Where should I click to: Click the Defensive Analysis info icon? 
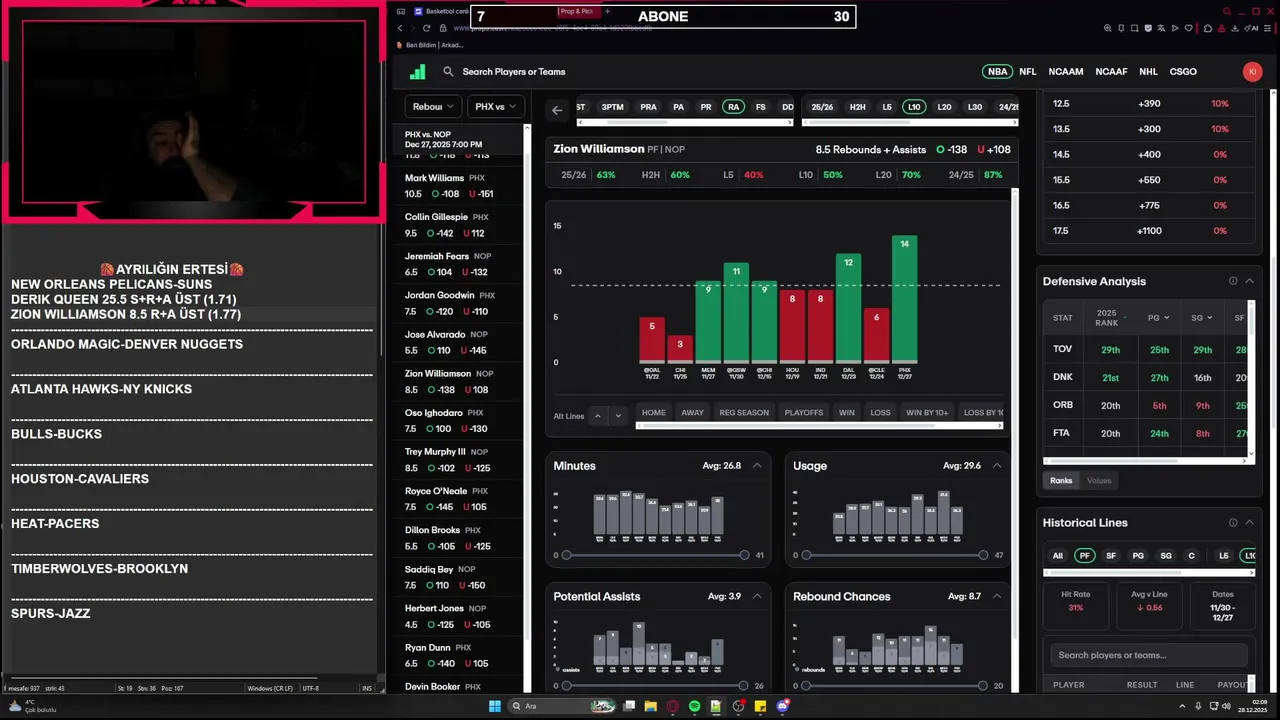1233,281
